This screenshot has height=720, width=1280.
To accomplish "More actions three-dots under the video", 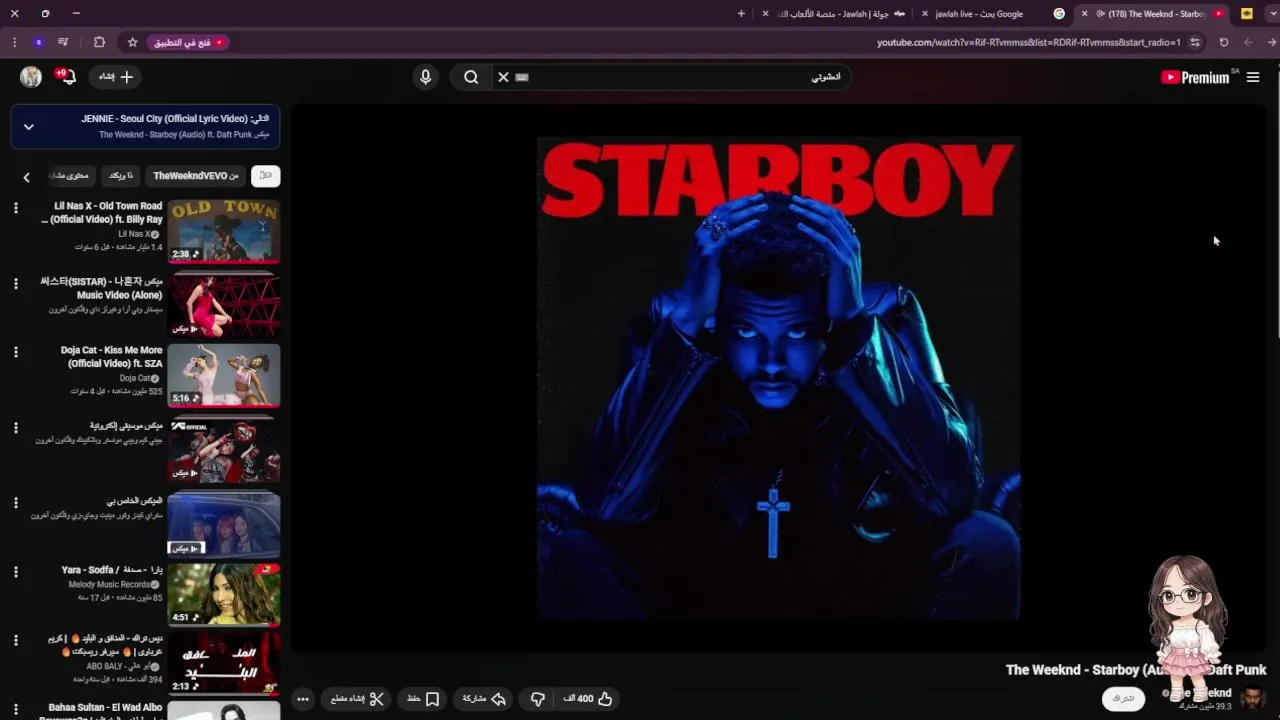I will pos(303,699).
